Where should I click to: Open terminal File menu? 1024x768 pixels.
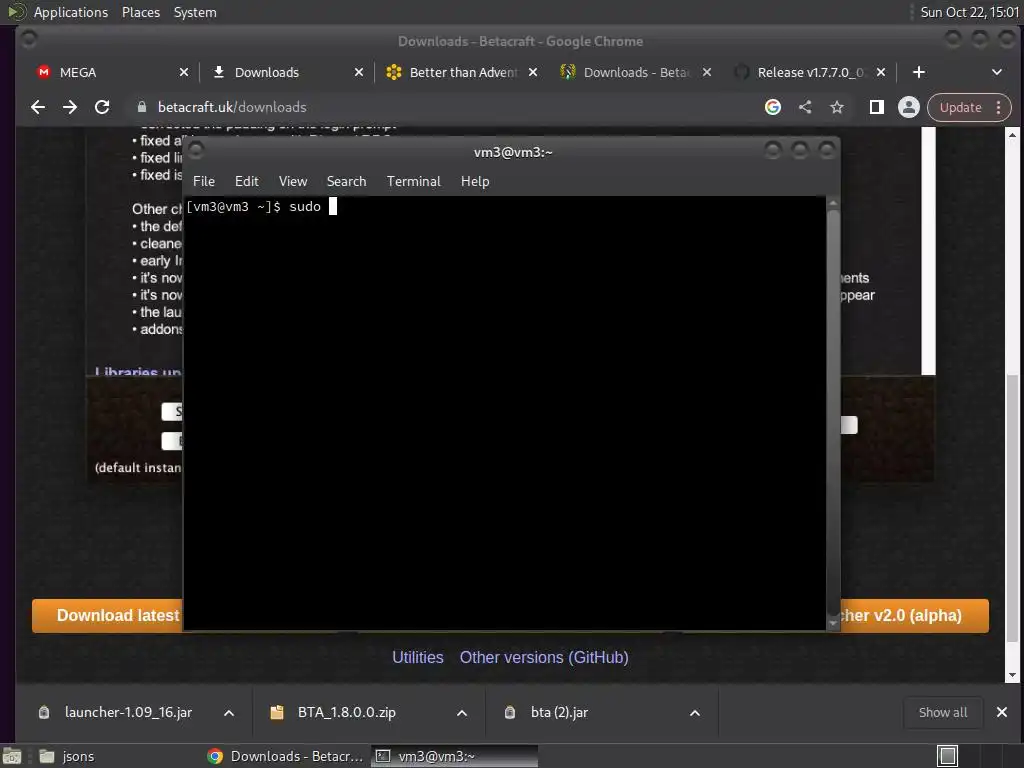click(204, 182)
